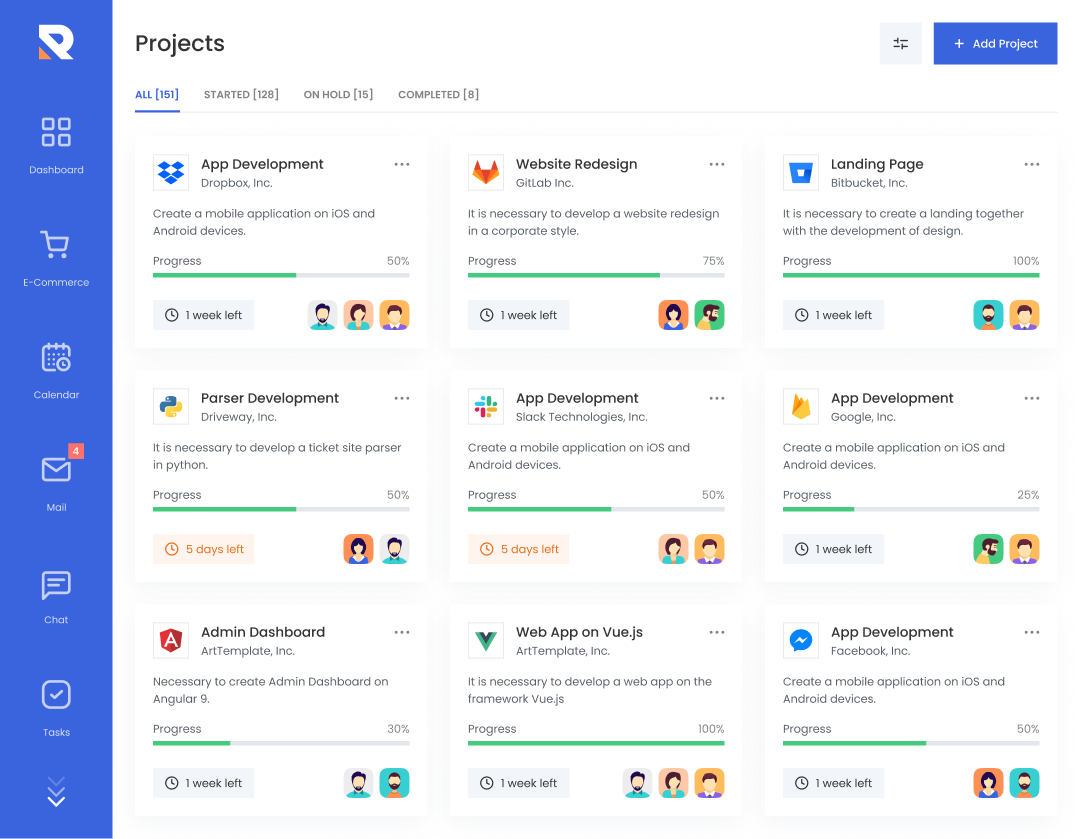Expand more sidebar items with double chevron
The width and height of the screenshot is (1081, 839).
coord(56,791)
